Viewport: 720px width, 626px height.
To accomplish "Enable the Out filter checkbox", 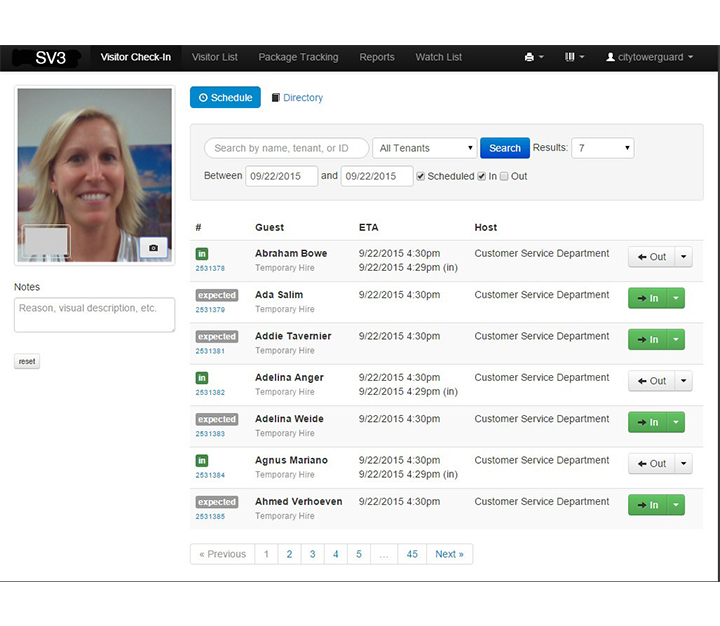I will [504, 176].
